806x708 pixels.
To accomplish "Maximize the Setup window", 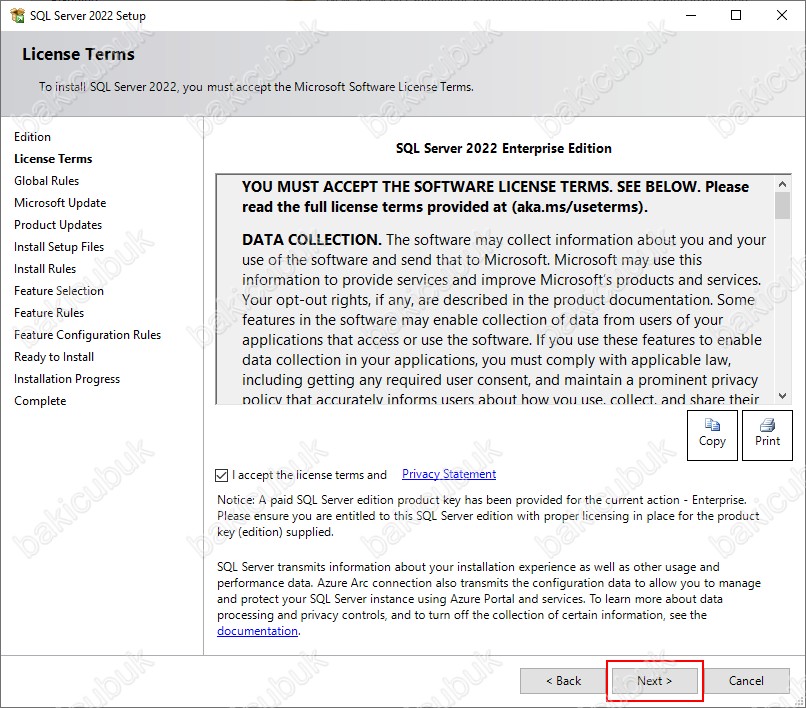I will [736, 15].
